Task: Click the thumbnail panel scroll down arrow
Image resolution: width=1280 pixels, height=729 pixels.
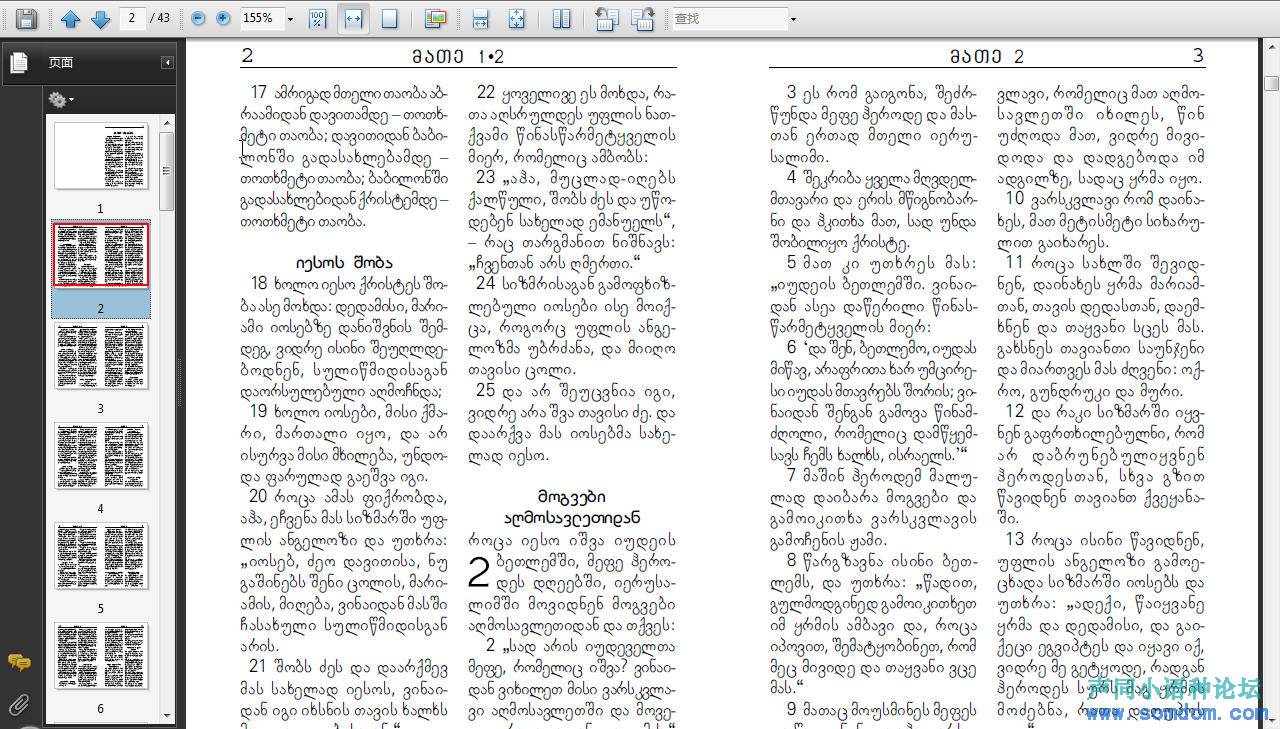Action: click(x=168, y=718)
